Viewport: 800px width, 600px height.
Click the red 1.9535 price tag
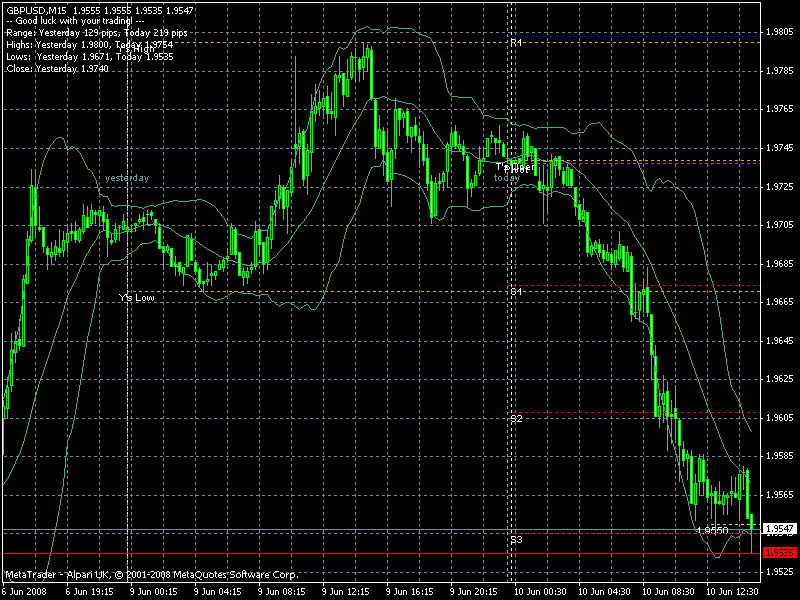[x=780, y=553]
